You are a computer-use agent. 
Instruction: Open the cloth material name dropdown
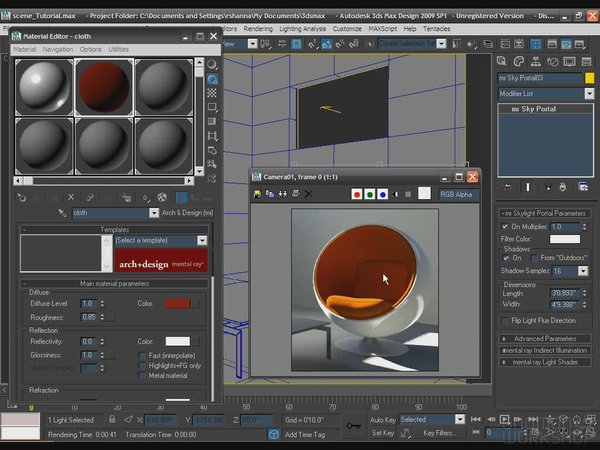pyautogui.click(x=154, y=213)
